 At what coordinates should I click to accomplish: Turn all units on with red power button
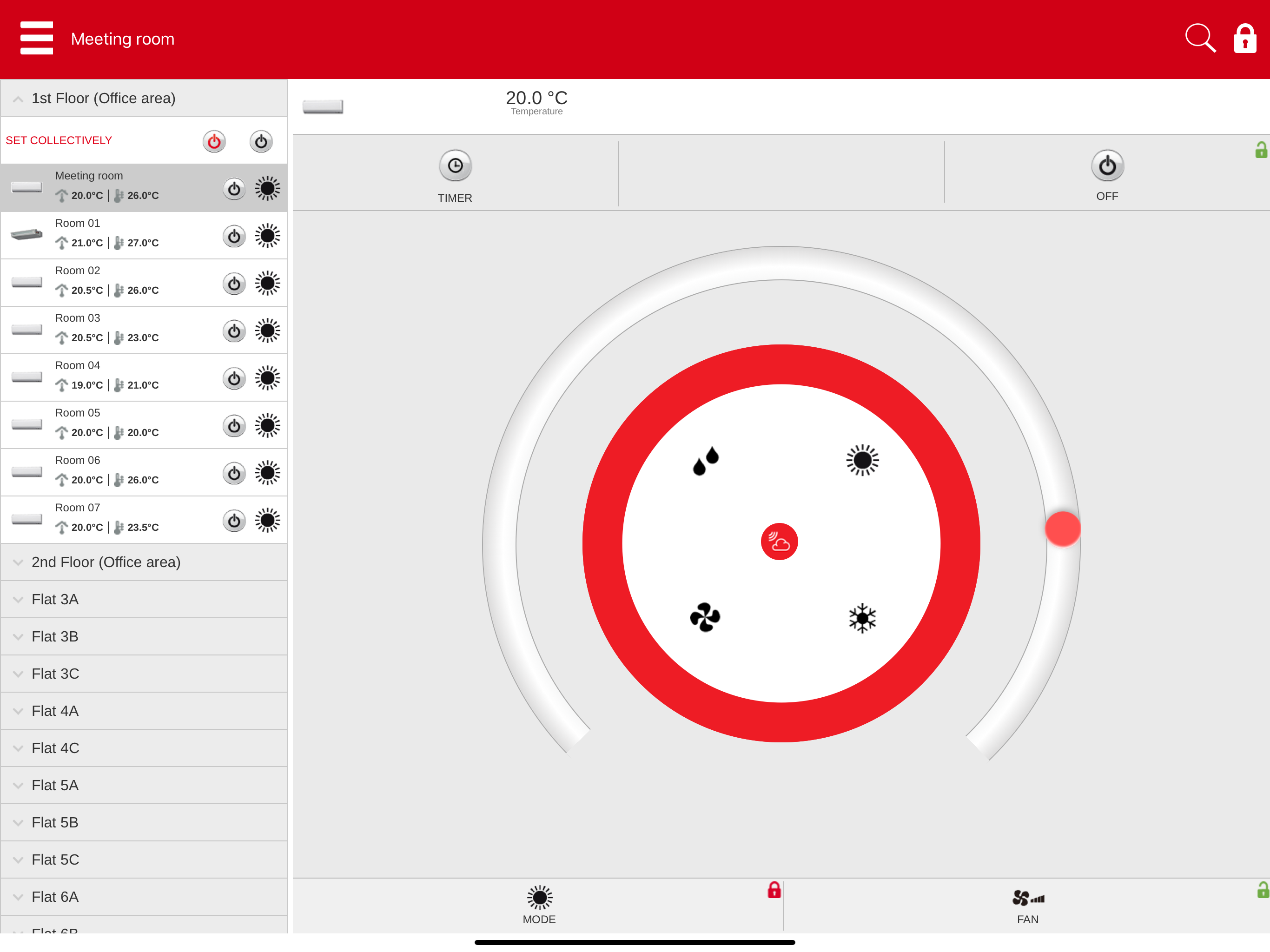214,141
